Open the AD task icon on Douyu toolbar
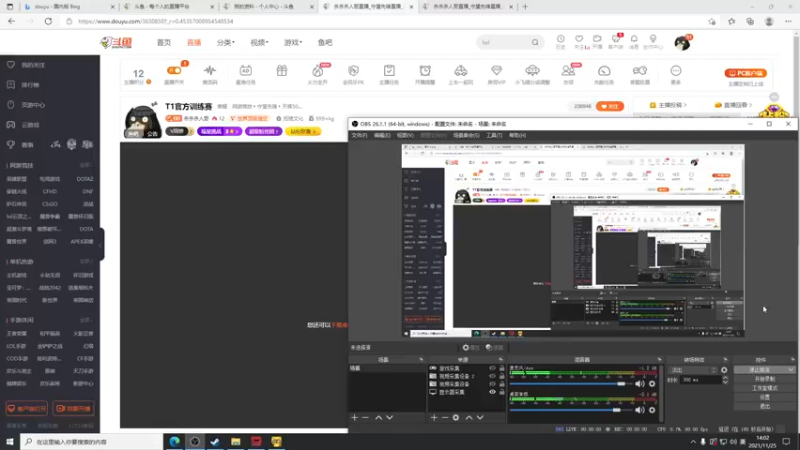The height and width of the screenshot is (450, 800). click(245, 71)
